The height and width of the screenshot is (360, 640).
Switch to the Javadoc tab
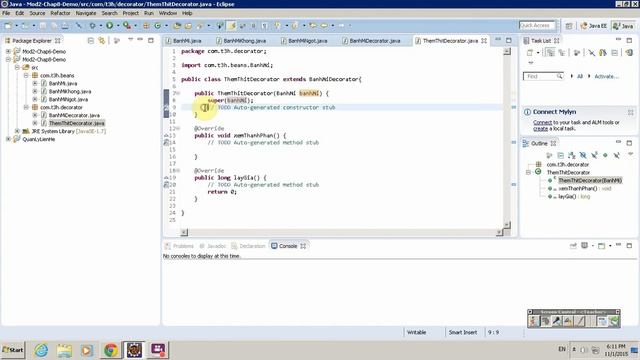pos(213,246)
